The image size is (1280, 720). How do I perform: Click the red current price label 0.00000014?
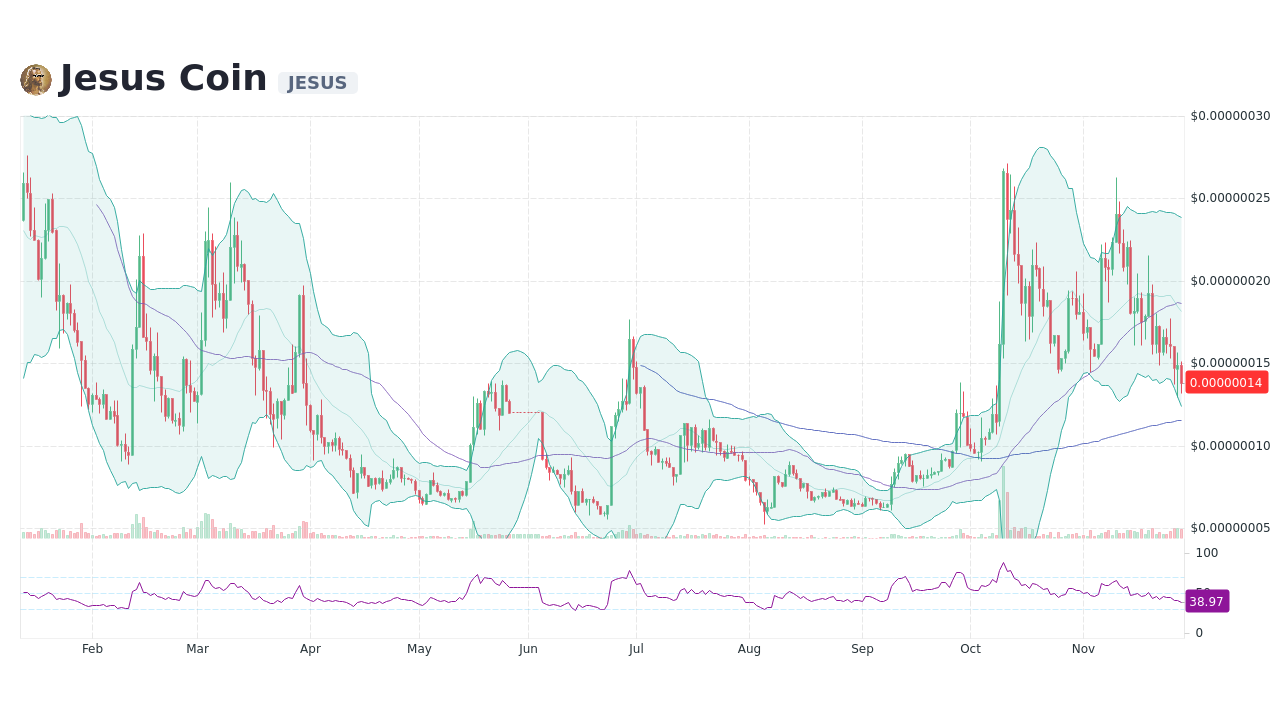1227,382
